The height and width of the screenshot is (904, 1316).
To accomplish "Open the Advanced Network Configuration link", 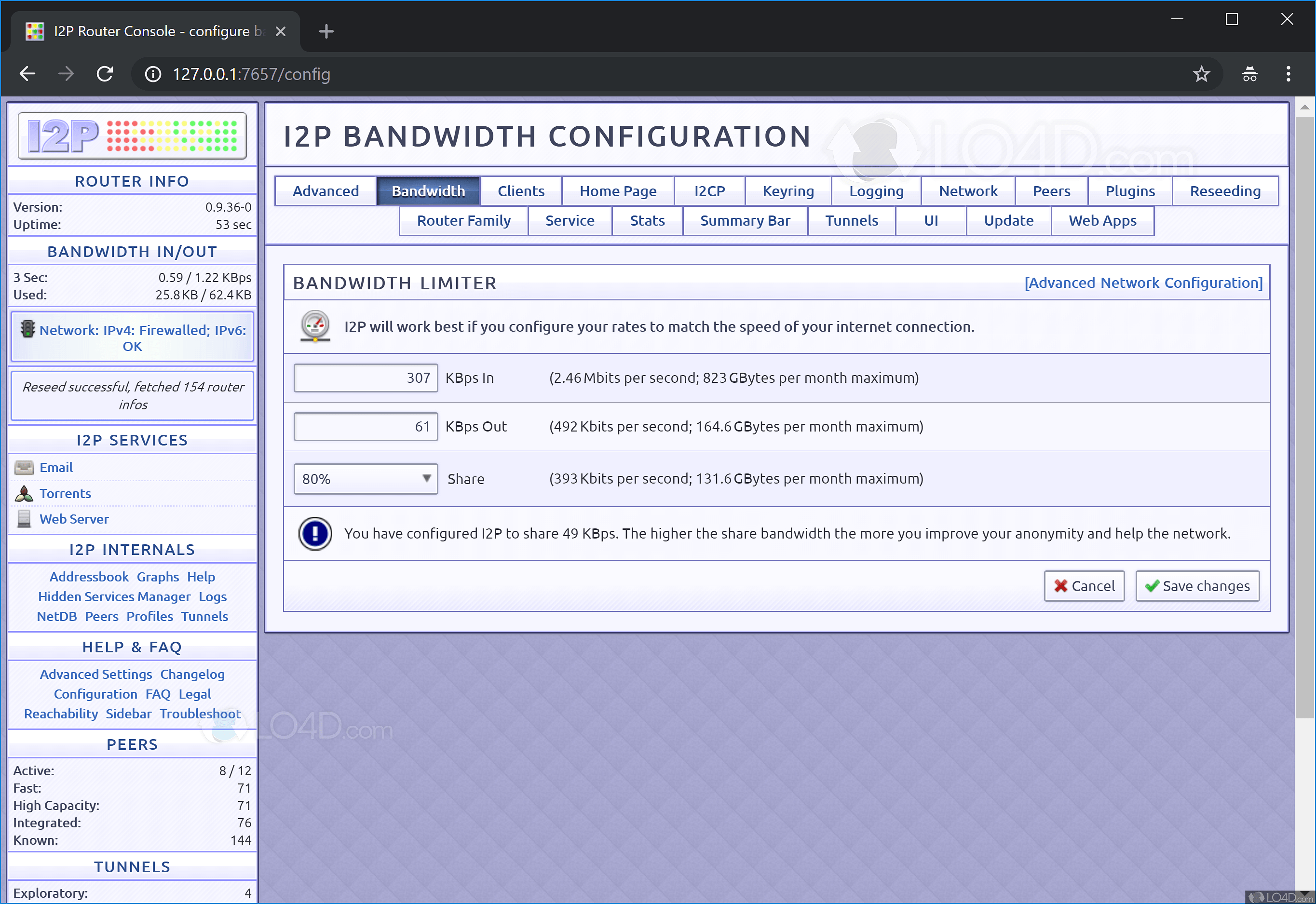I will coord(1143,283).
